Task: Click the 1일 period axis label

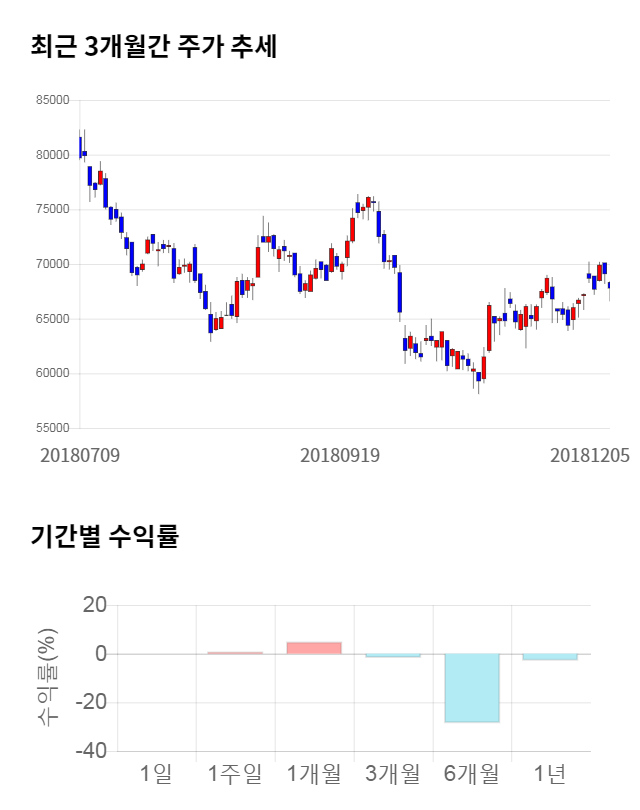Action: pos(156,773)
